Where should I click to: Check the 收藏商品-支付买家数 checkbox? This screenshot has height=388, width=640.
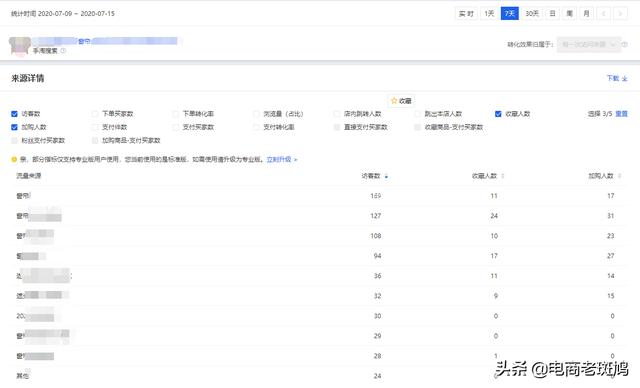[418, 127]
